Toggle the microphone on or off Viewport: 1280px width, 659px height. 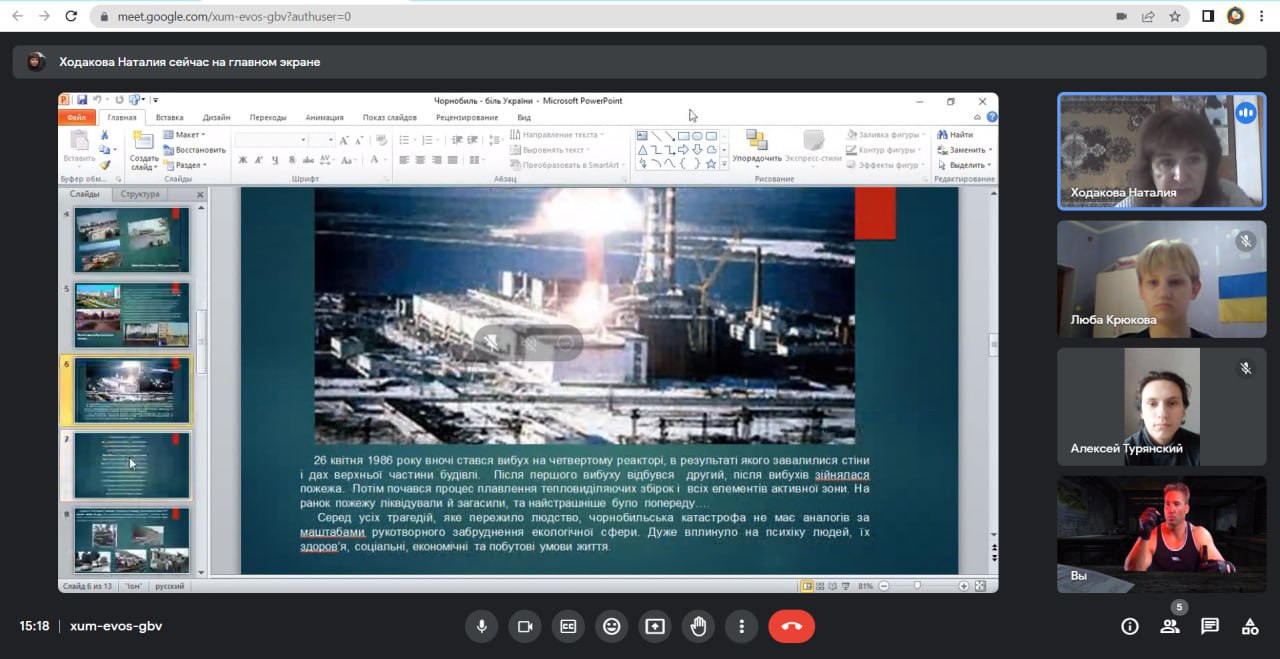point(481,627)
